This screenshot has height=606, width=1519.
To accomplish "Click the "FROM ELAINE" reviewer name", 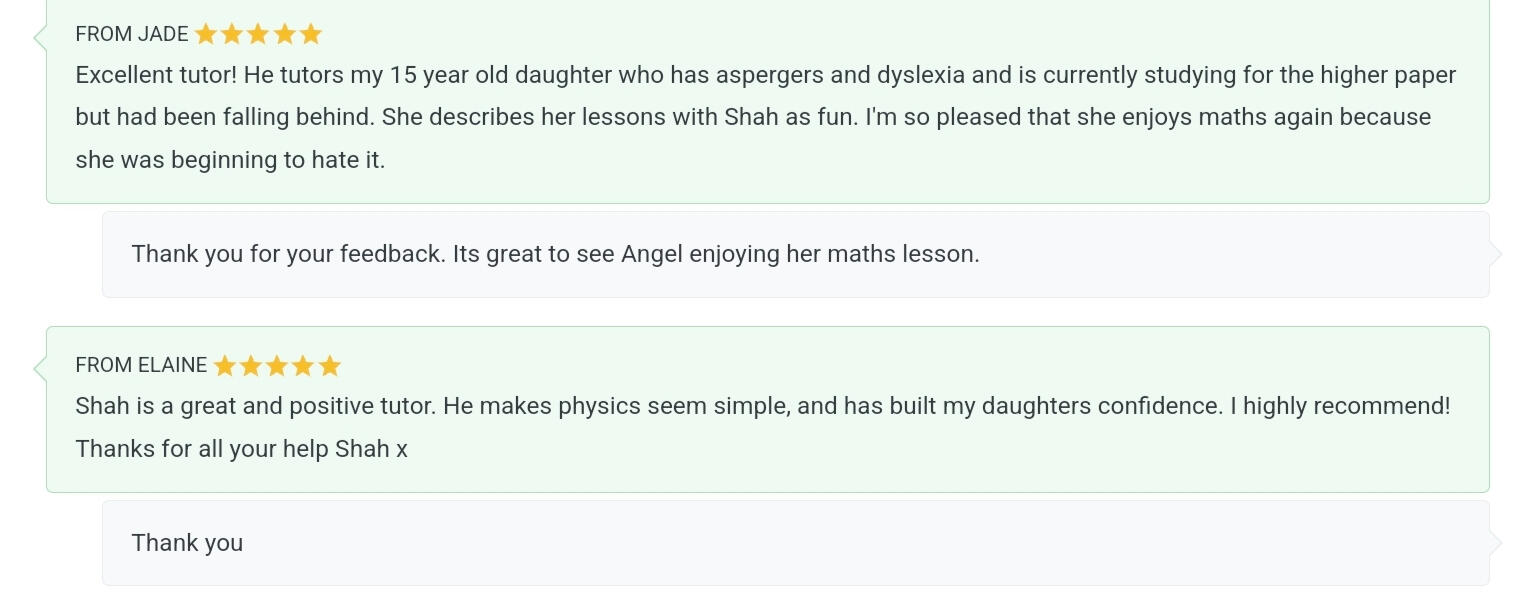I will pyautogui.click(x=141, y=366).
